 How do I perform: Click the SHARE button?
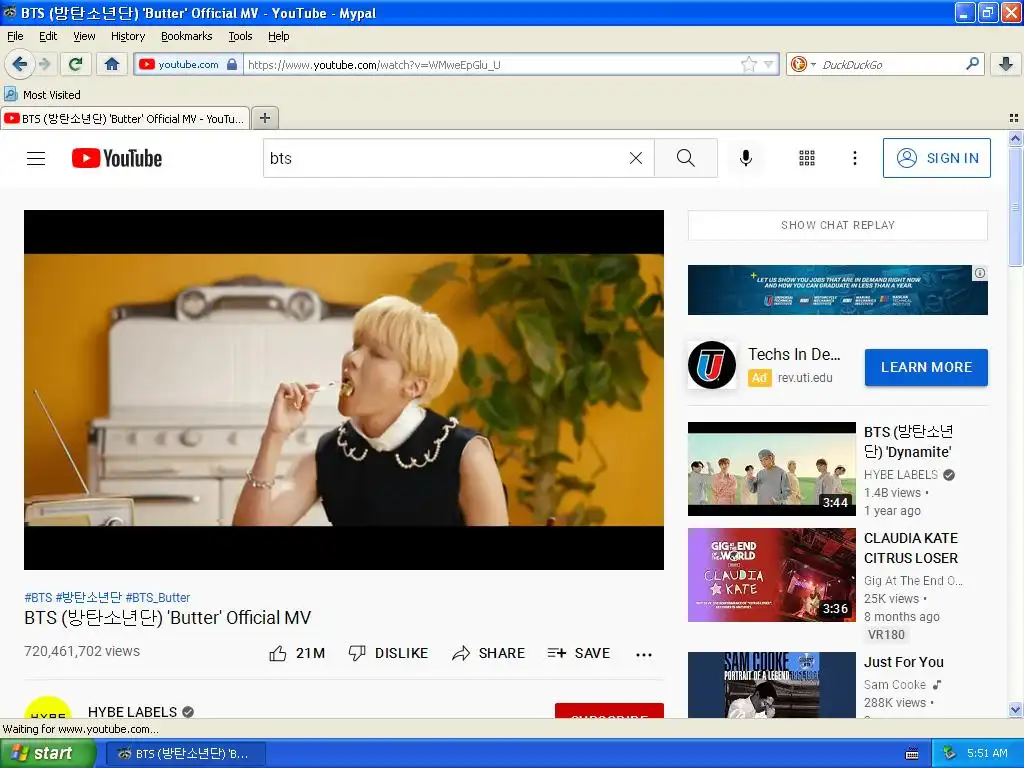(x=488, y=653)
